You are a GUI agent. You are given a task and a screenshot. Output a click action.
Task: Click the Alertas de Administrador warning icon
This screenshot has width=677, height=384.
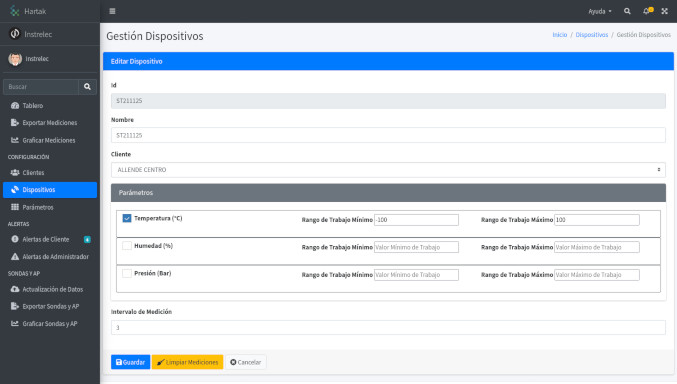[x=15, y=257]
